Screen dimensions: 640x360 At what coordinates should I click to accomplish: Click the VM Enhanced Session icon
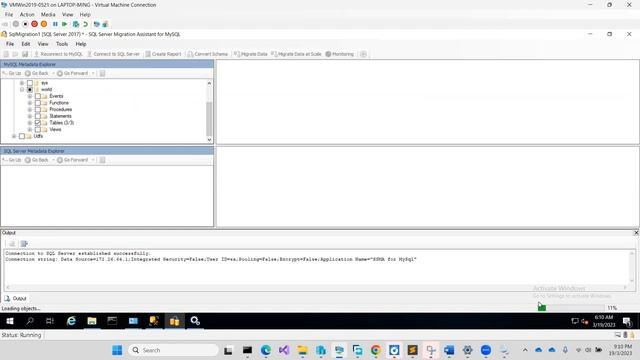click(x=96, y=24)
